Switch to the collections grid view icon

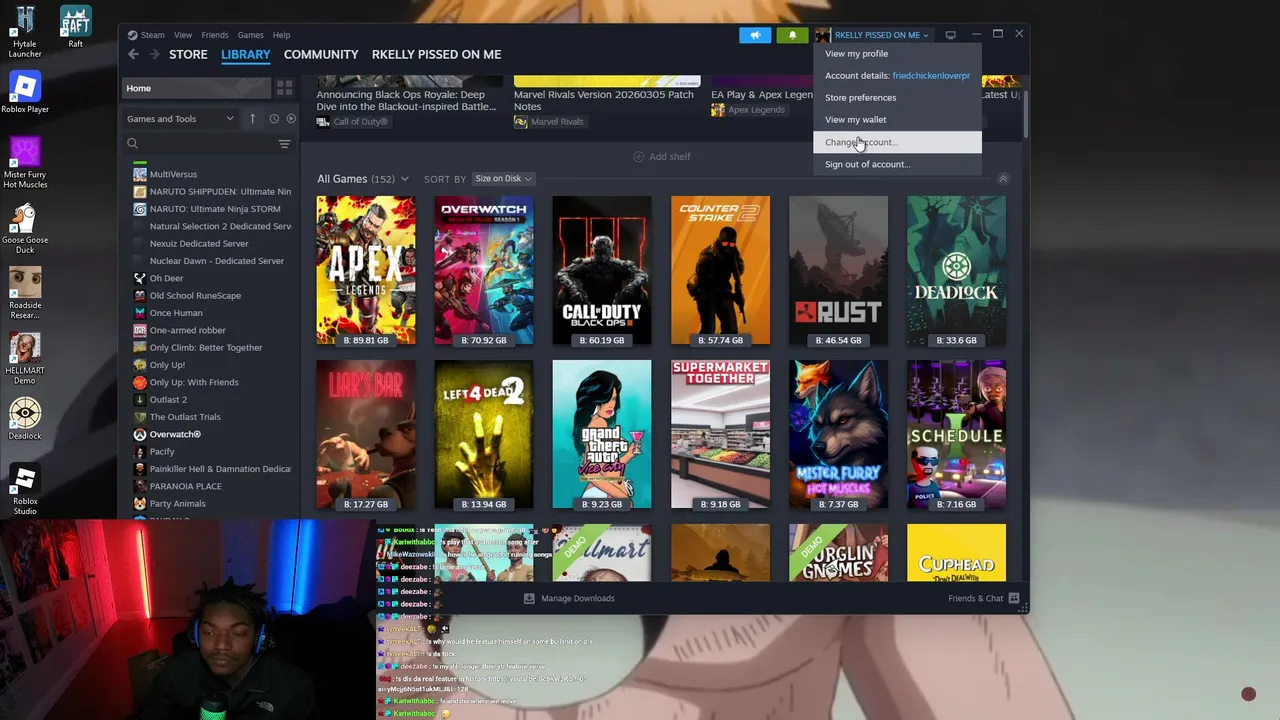point(284,88)
